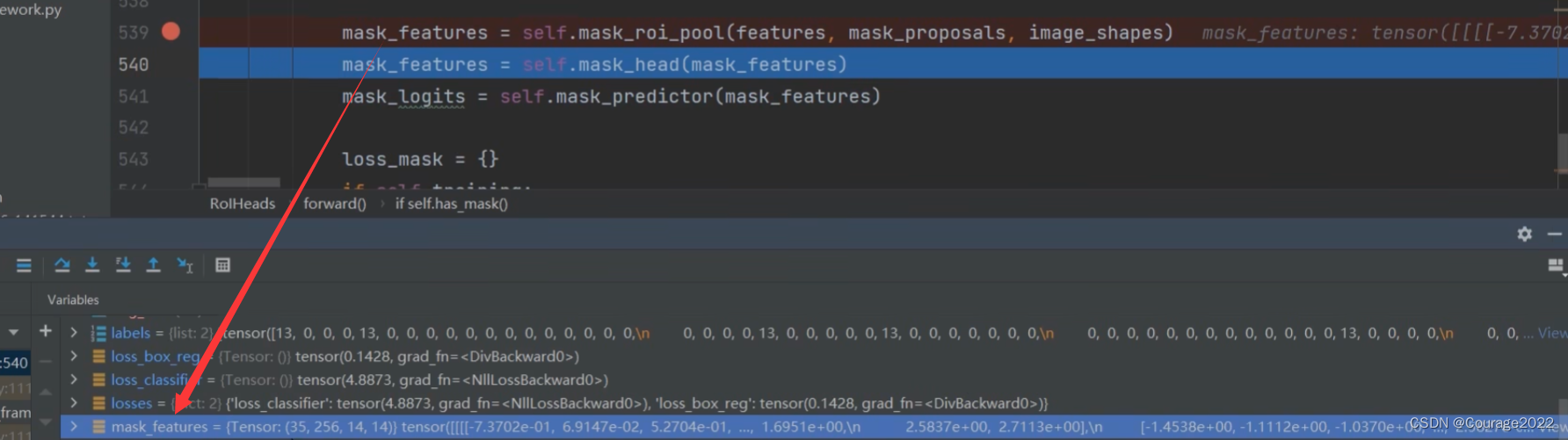The width and height of the screenshot is (1568, 440).
Task: Move watch down with arrow icon
Action: point(46,422)
